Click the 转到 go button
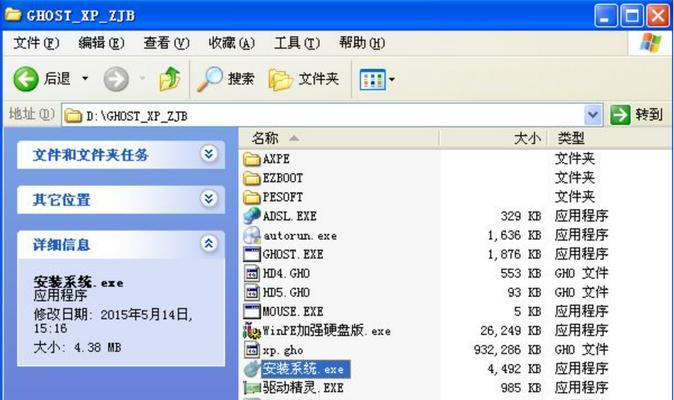Screen dimensions: 674x400 (637, 115)
